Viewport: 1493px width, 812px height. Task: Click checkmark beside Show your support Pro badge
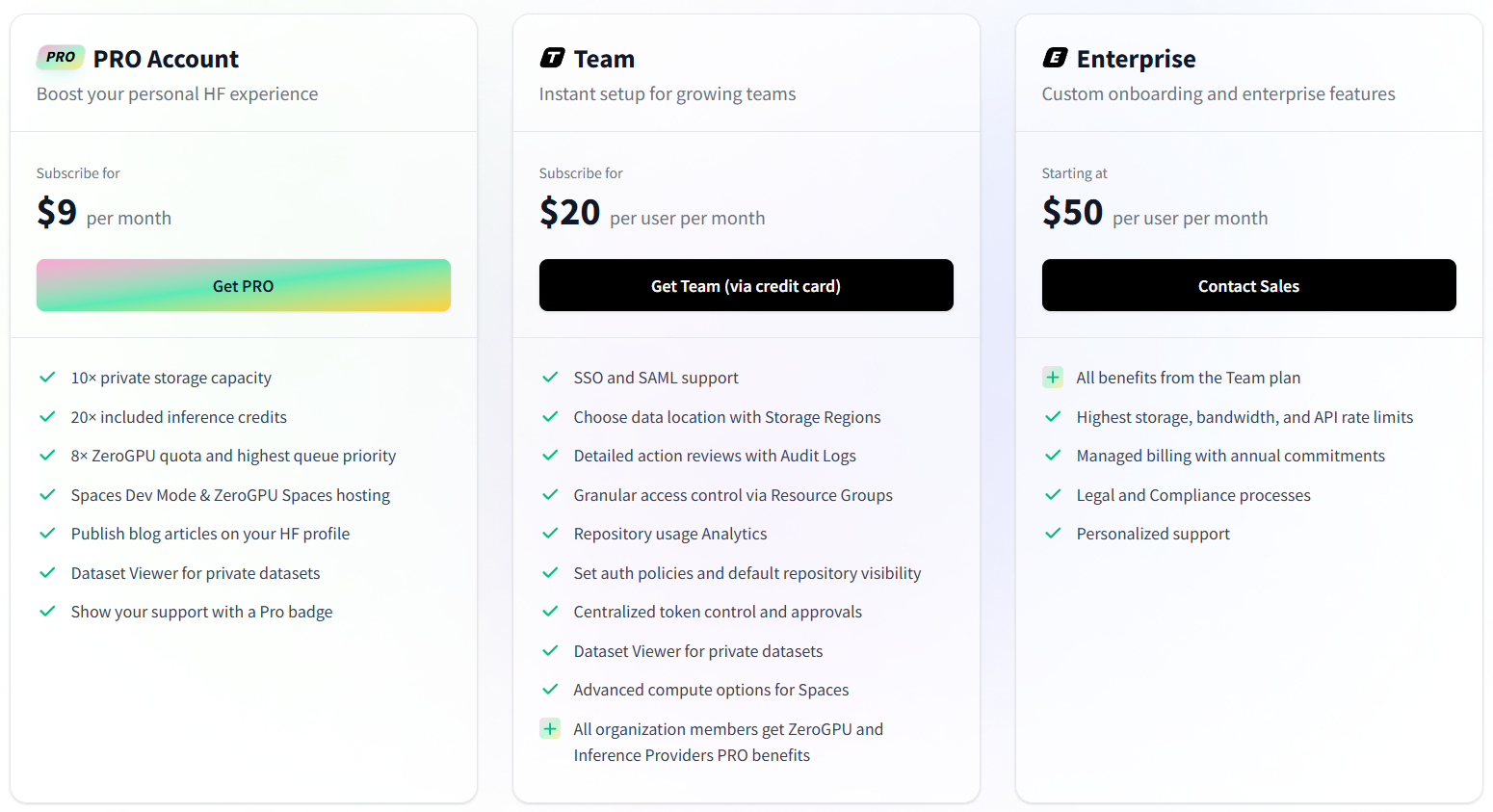point(47,612)
